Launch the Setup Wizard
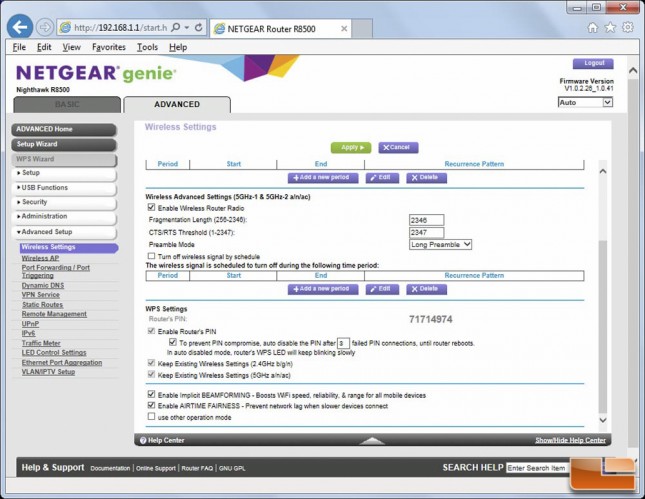645x499 pixels. [64, 144]
